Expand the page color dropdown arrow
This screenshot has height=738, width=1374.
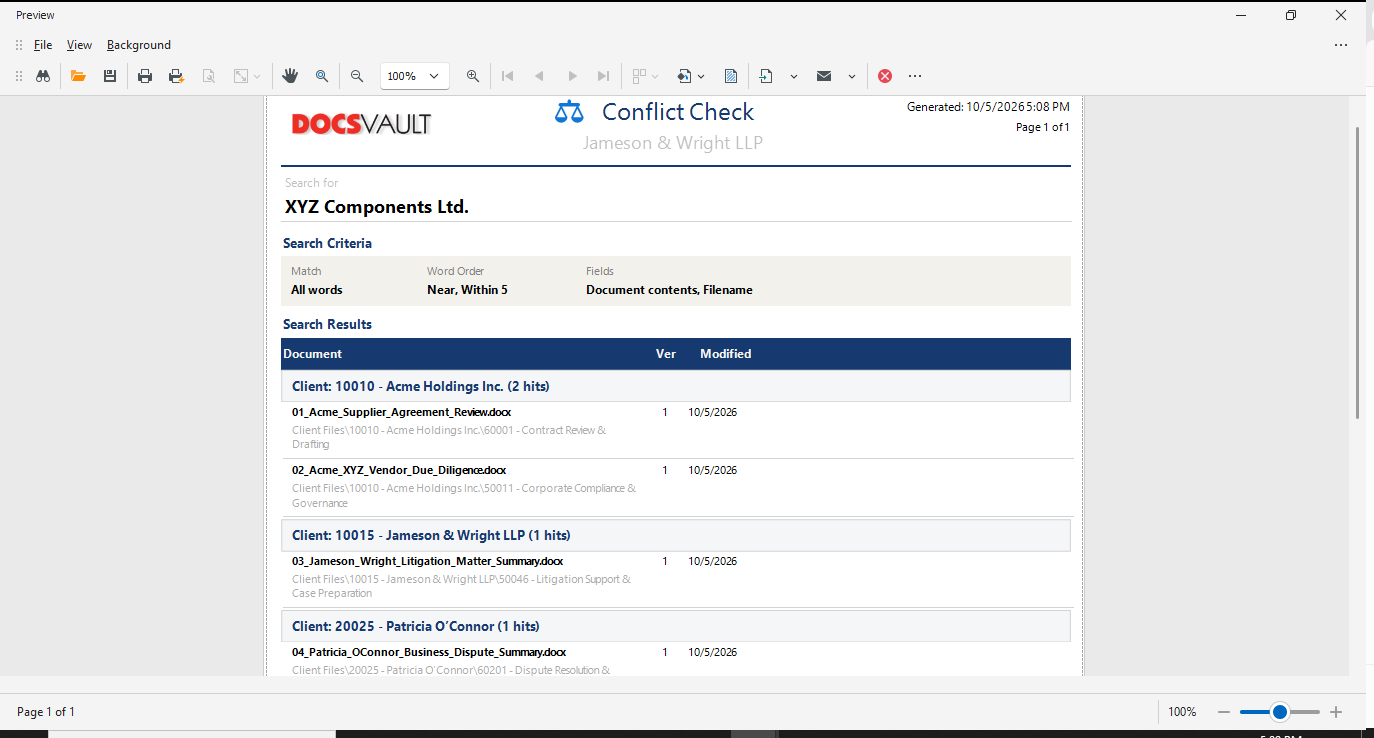[701, 76]
